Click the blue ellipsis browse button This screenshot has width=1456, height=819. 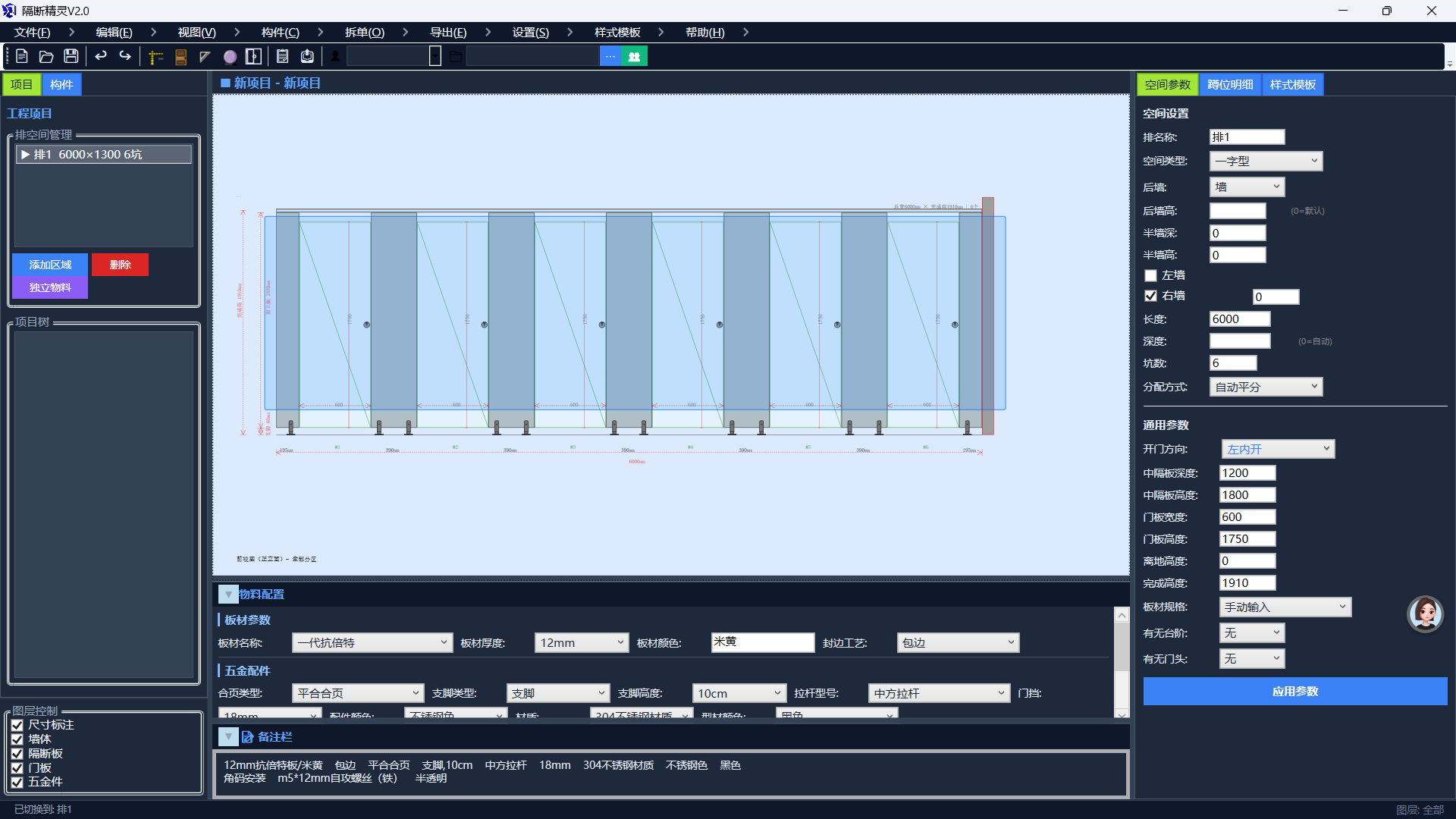610,57
